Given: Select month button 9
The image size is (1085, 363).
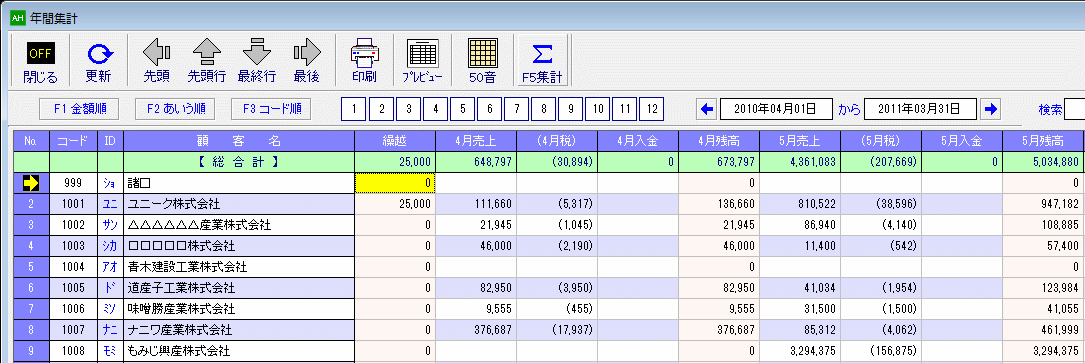Looking at the screenshot, I should click(x=570, y=109).
